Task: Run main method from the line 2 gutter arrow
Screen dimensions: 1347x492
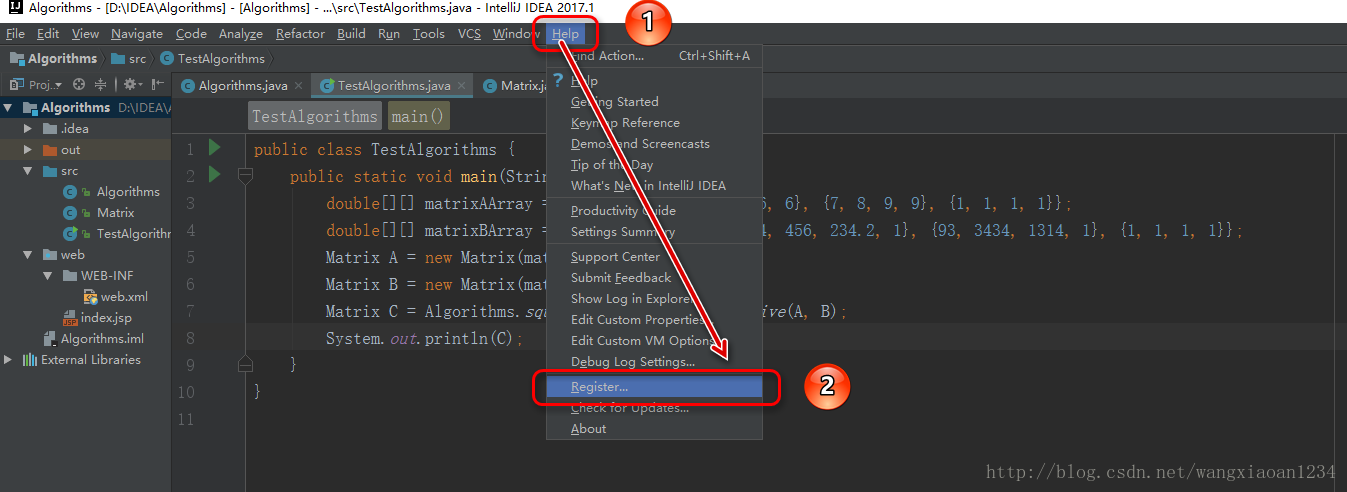Action: point(213,175)
